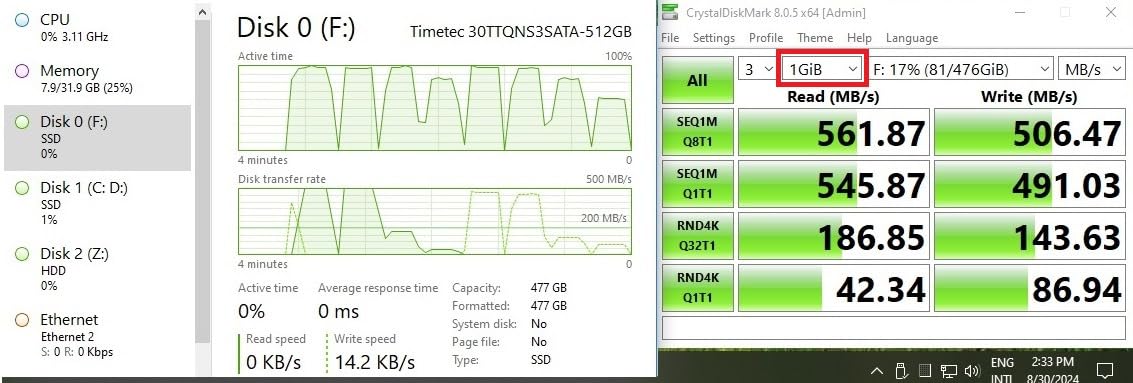Click the Memory circle icon in sidebar
The width and height of the screenshot is (1133, 383).
click(22, 71)
